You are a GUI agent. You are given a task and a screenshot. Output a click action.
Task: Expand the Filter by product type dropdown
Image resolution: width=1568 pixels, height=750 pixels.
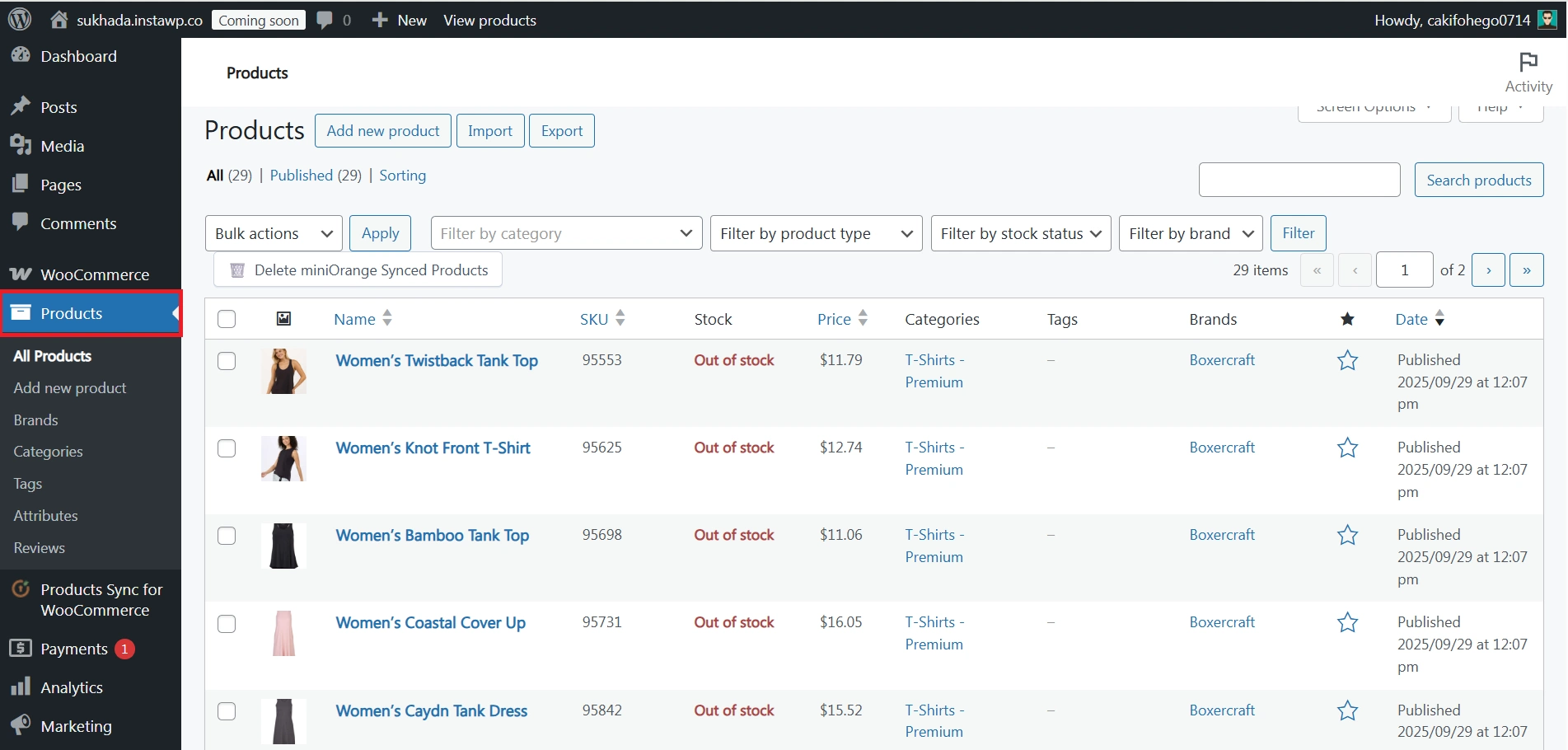[x=815, y=233]
